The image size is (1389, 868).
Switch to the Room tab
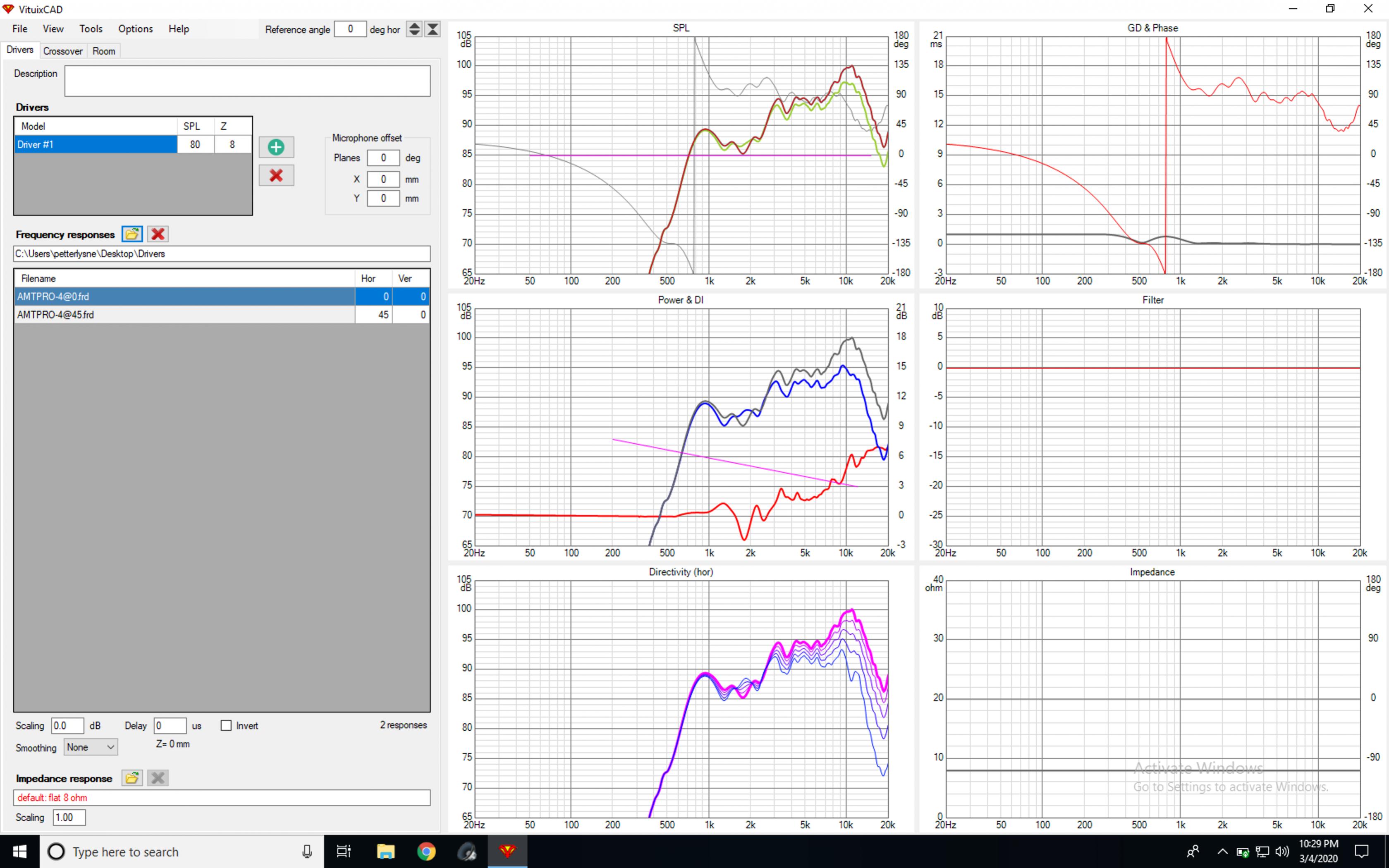click(104, 51)
